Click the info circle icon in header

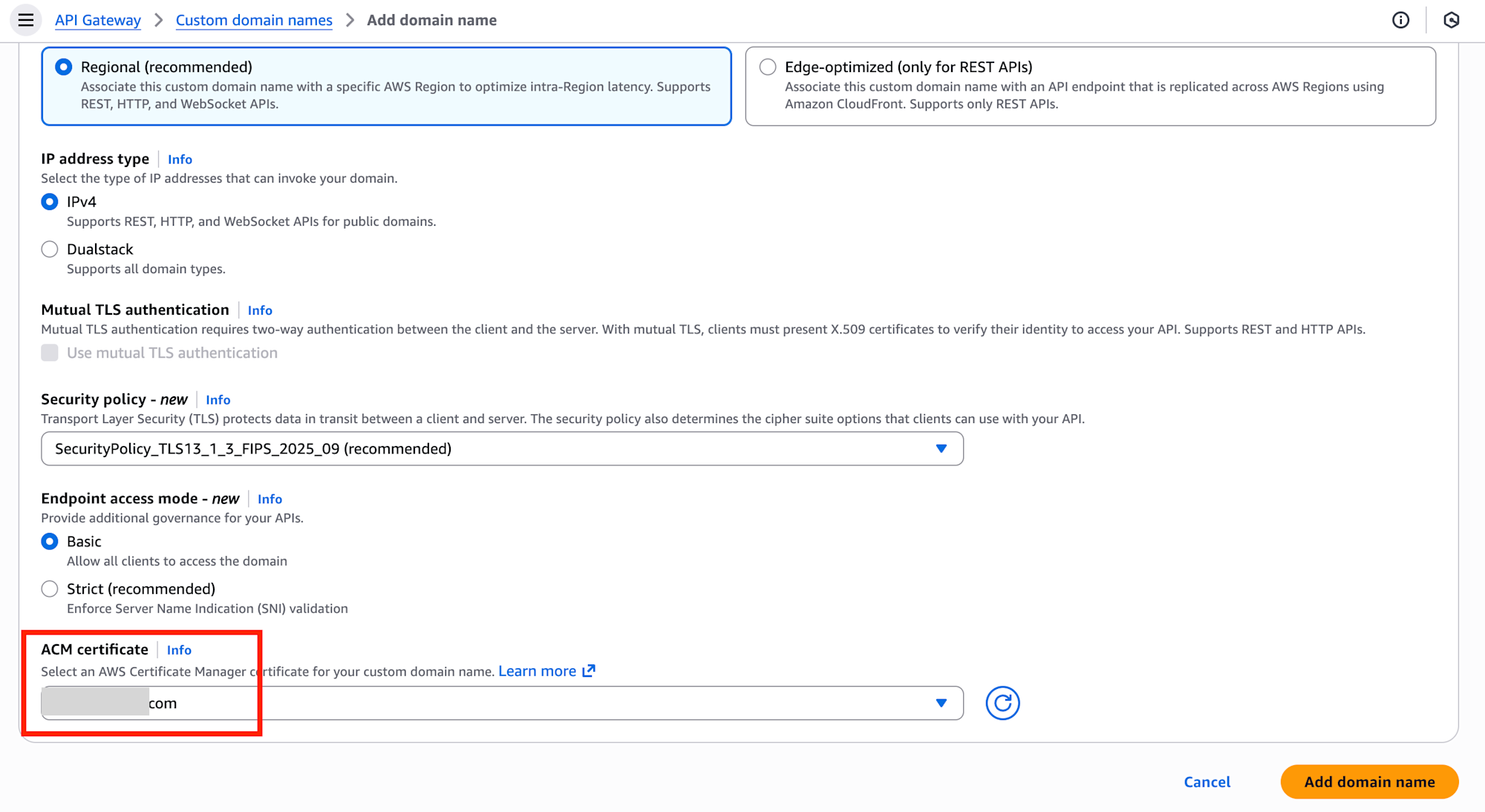coord(1400,20)
